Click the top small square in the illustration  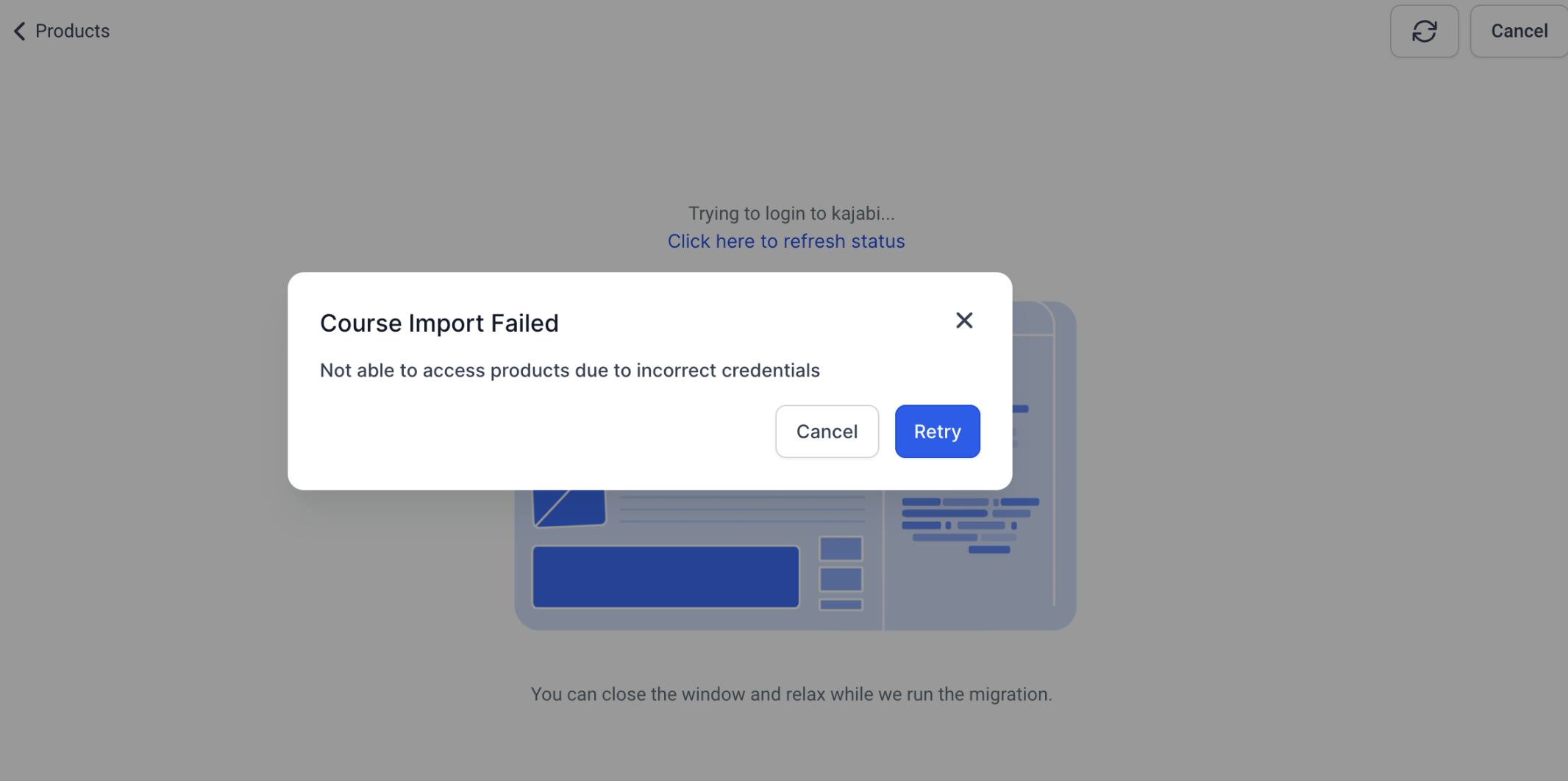[x=841, y=549]
